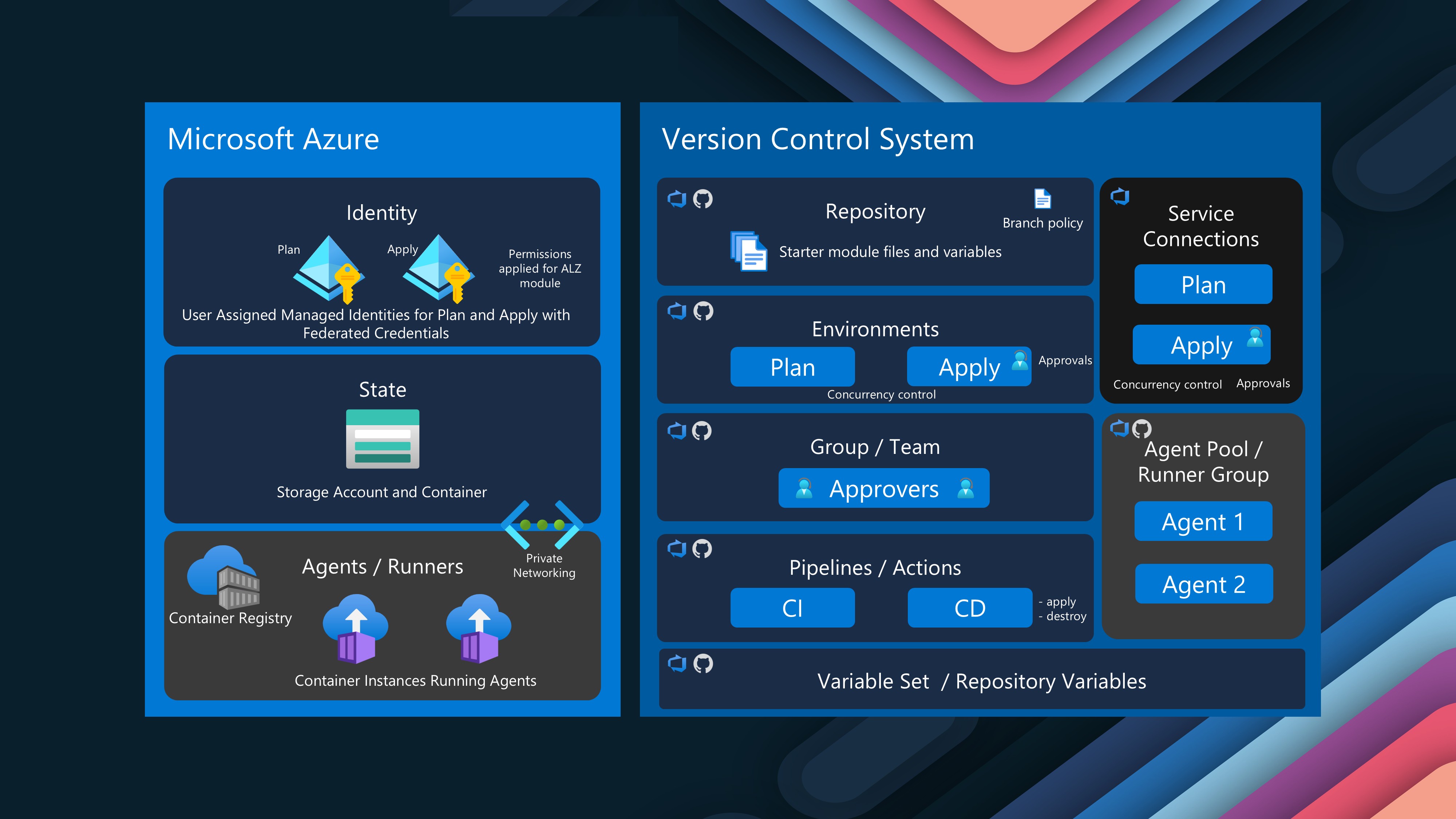Click the GitHub icon in Variable Set box
Screen dimensions: 1456x819
(x=703, y=663)
